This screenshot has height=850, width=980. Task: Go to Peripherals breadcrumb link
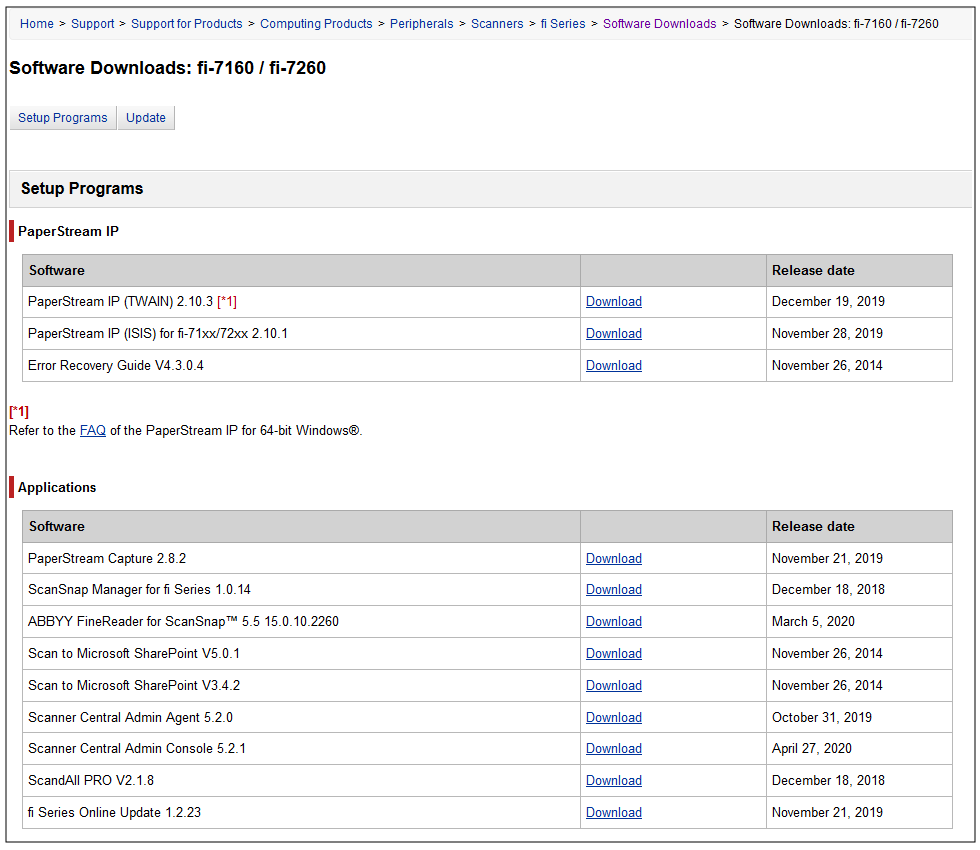[421, 24]
